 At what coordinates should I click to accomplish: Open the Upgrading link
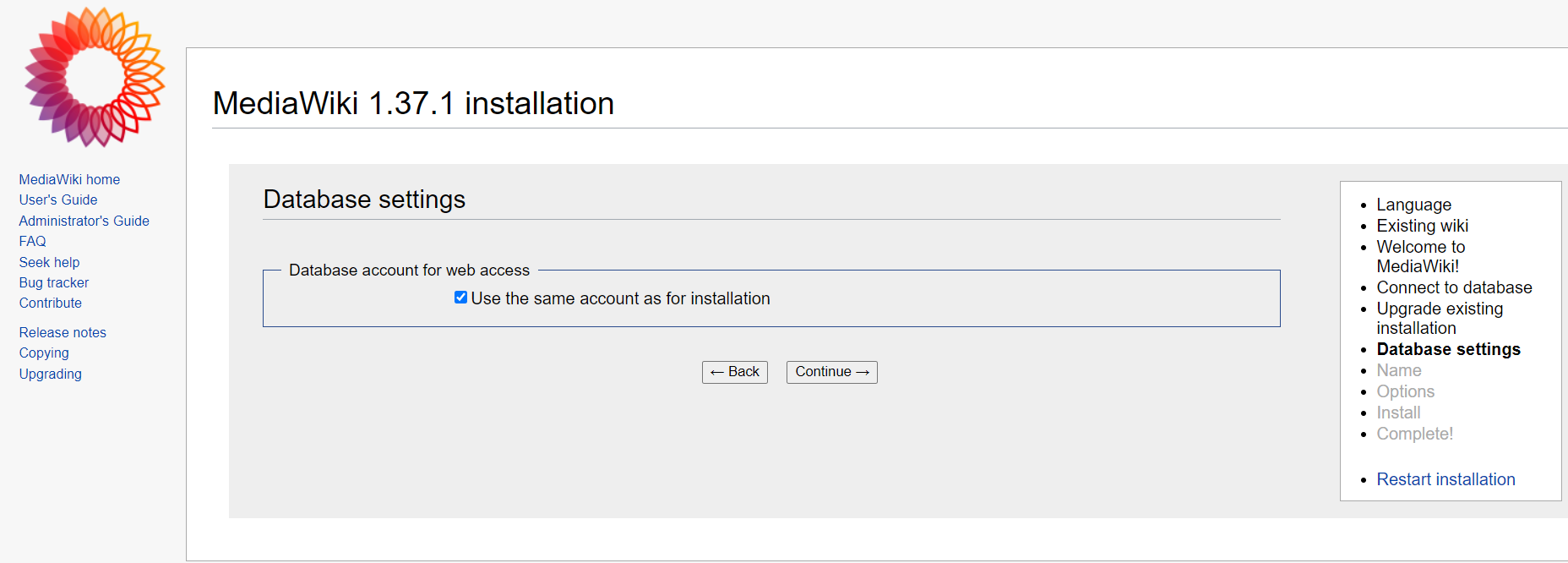tap(51, 374)
